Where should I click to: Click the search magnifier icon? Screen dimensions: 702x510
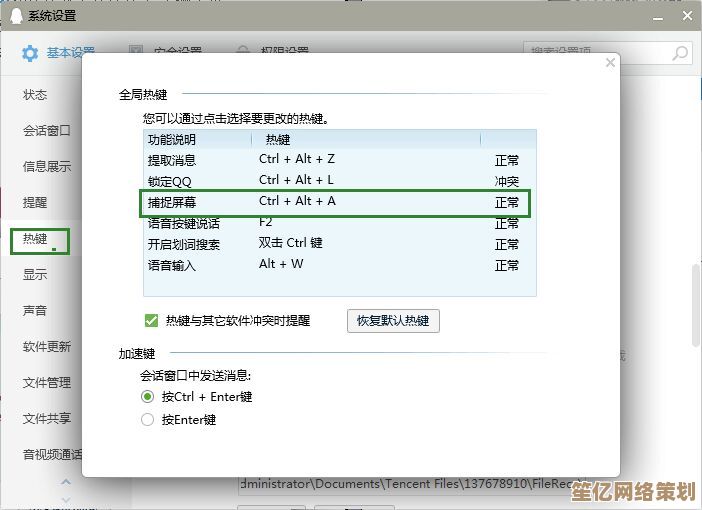point(679,53)
